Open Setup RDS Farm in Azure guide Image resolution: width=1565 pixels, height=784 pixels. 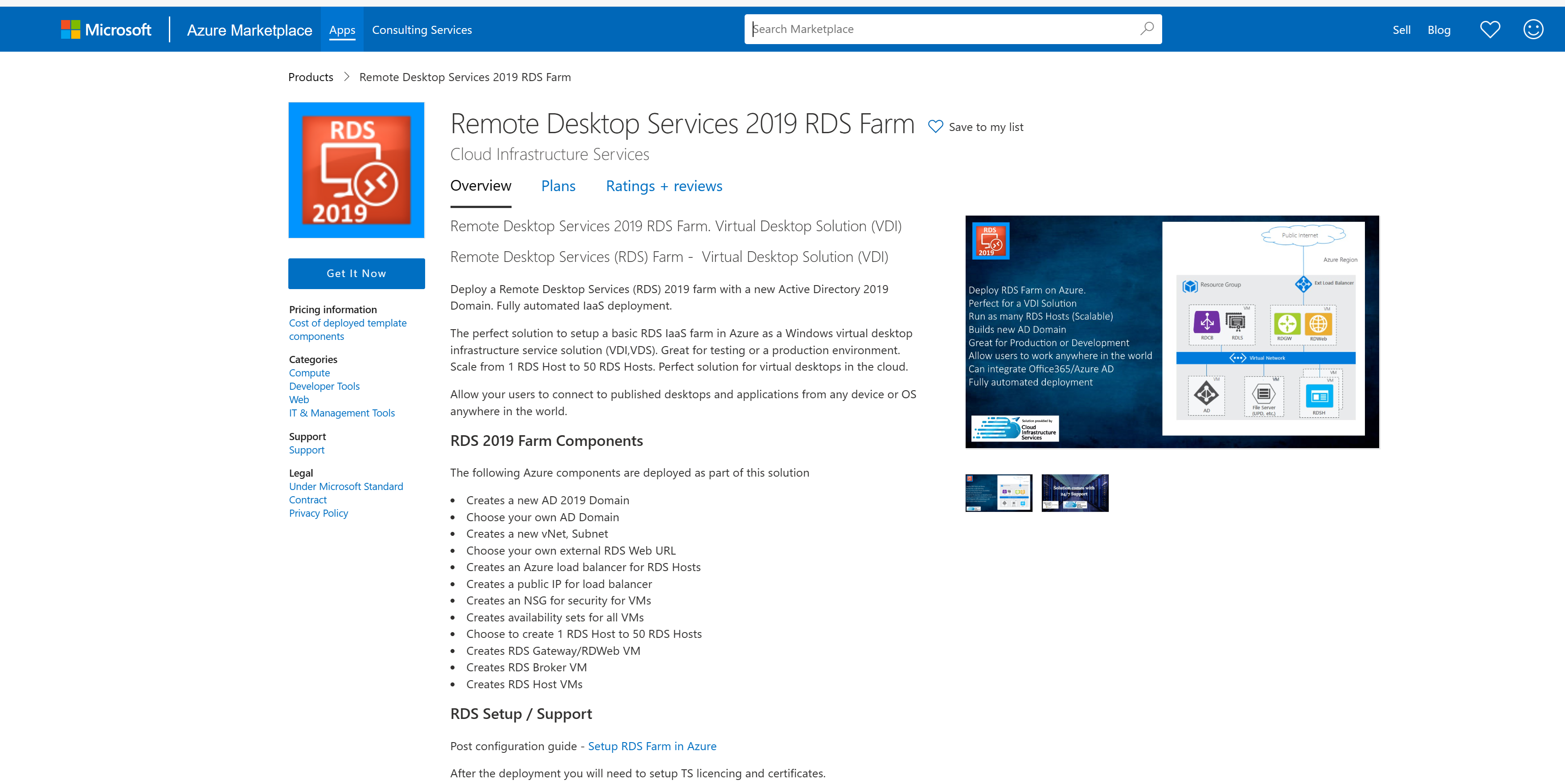[x=652, y=746]
